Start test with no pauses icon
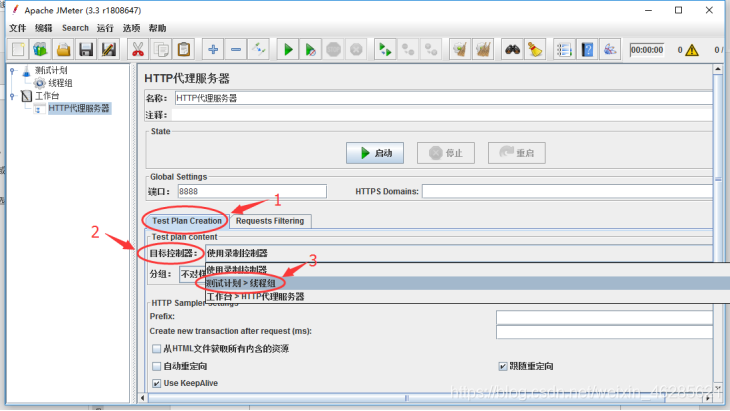The height and width of the screenshot is (411, 730). click(311, 49)
